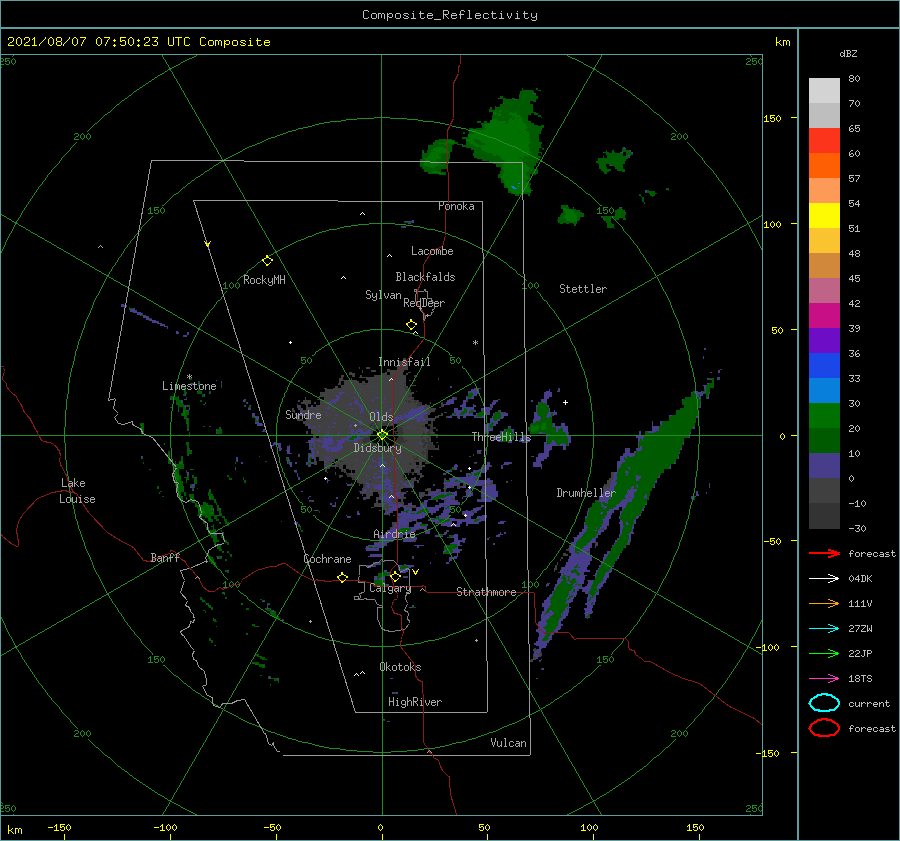Click the yellow radar-center diamond near Olds
The height and width of the screenshot is (841, 900).
(382, 435)
